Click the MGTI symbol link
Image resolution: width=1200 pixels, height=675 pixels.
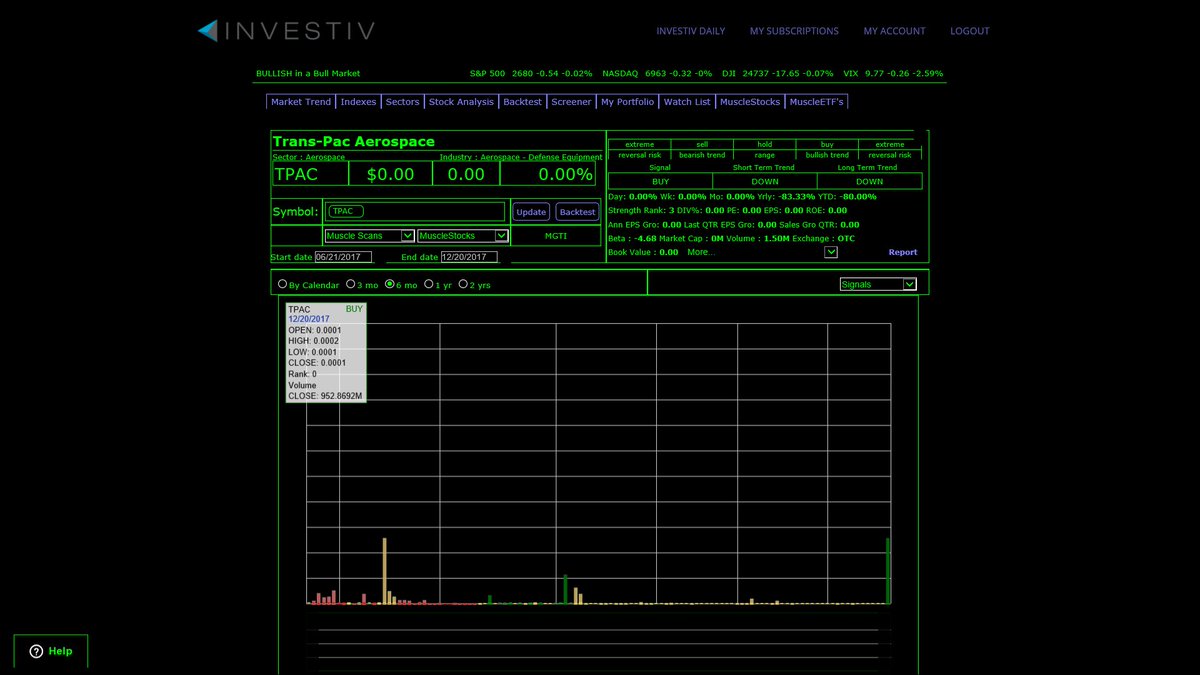point(558,236)
